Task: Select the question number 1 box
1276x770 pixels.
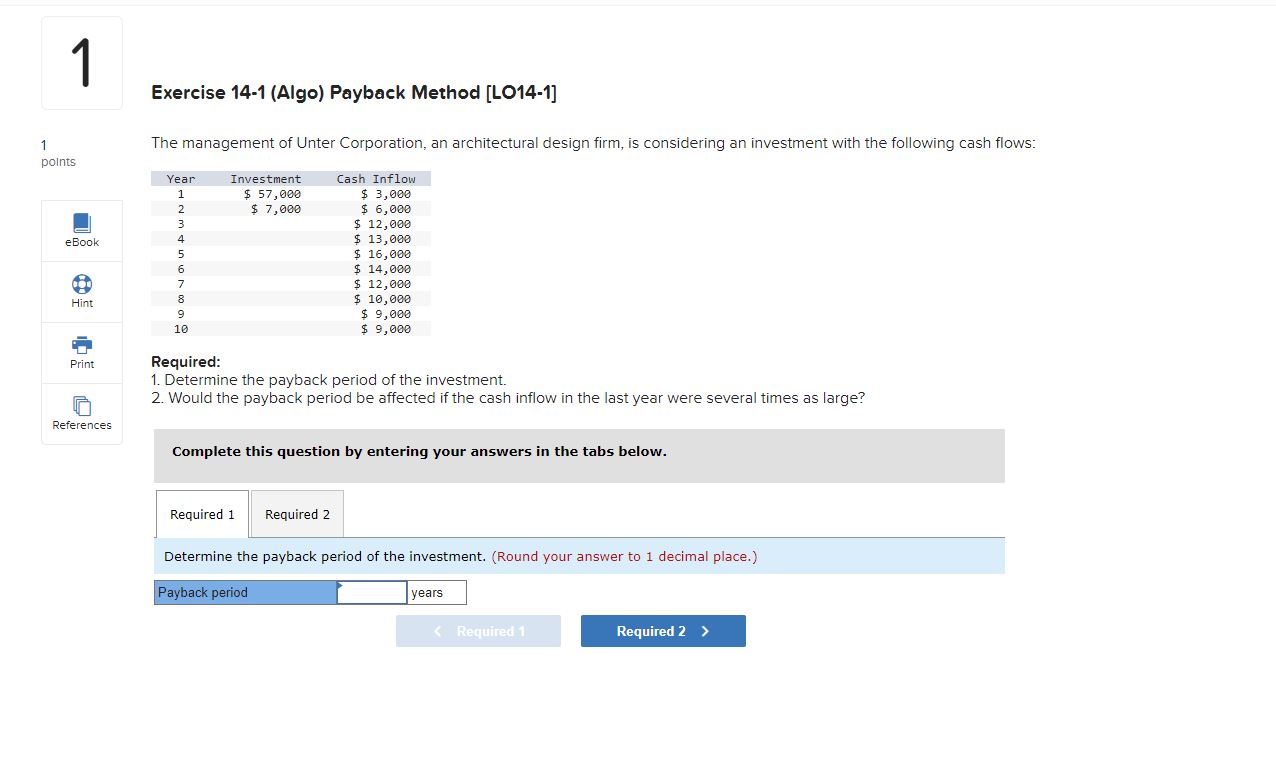Action: tap(82, 63)
